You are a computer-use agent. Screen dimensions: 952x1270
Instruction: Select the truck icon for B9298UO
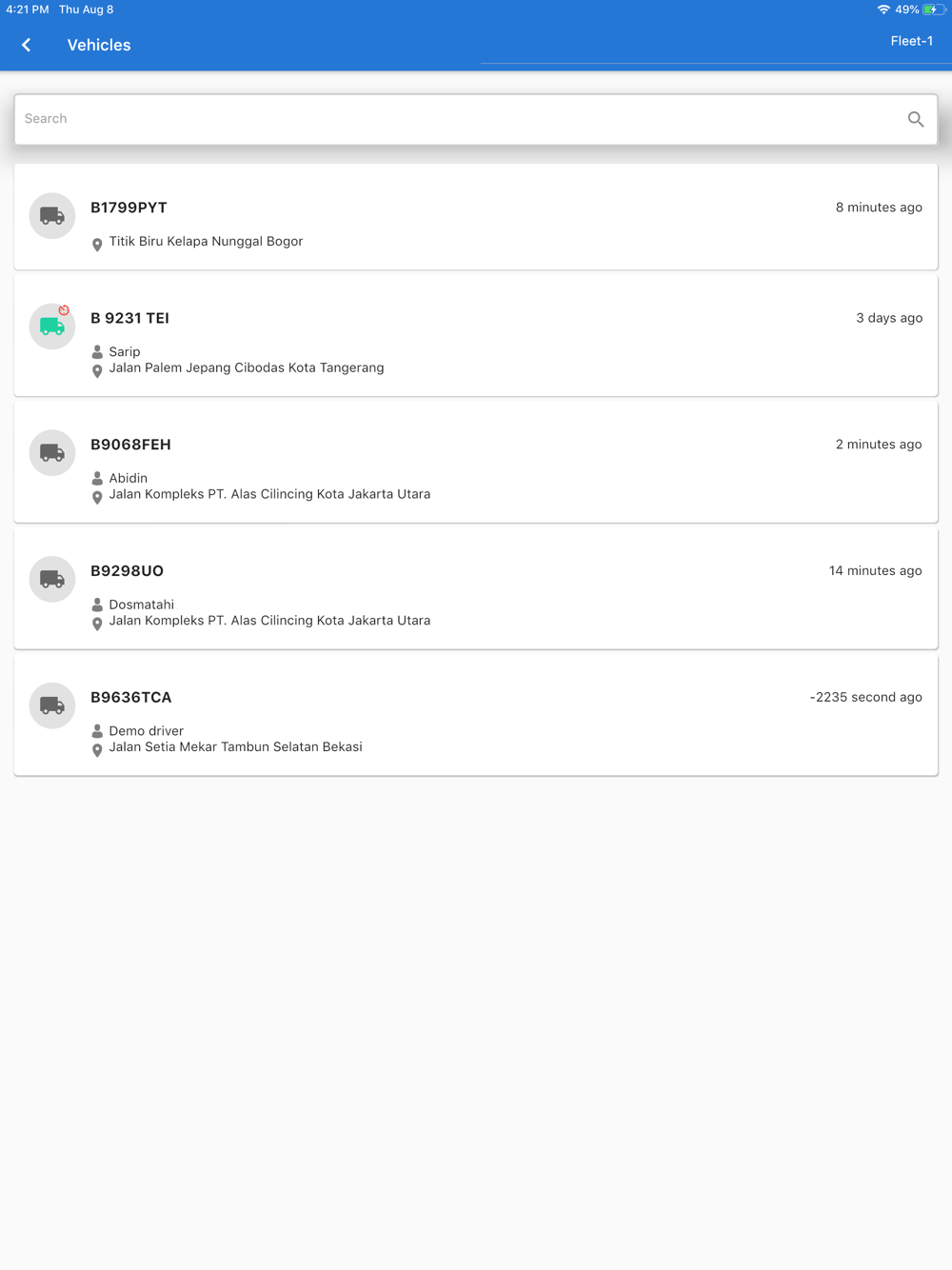pyautogui.click(x=52, y=580)
